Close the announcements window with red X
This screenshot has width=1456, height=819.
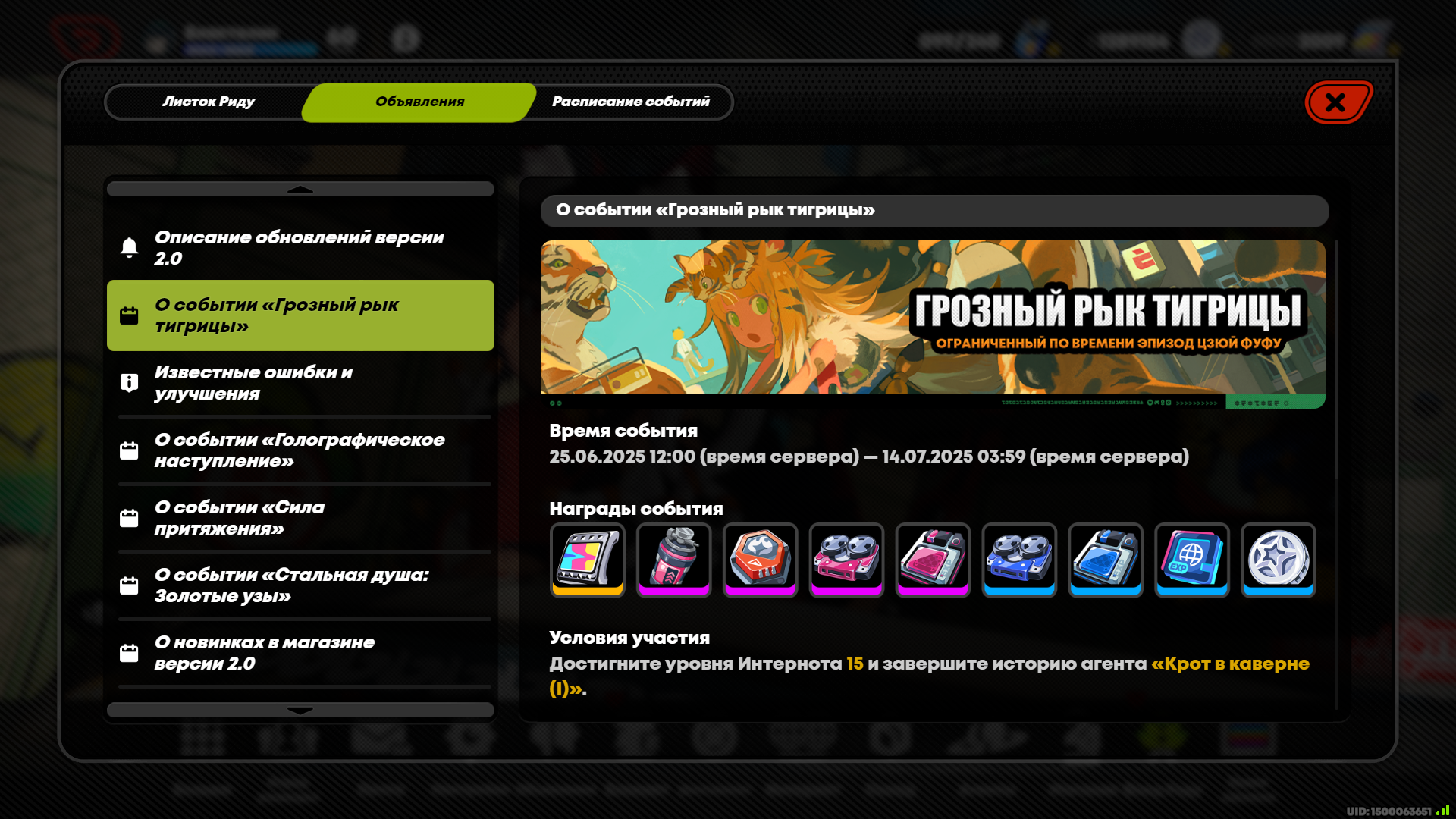click(x=1338, y=102)
